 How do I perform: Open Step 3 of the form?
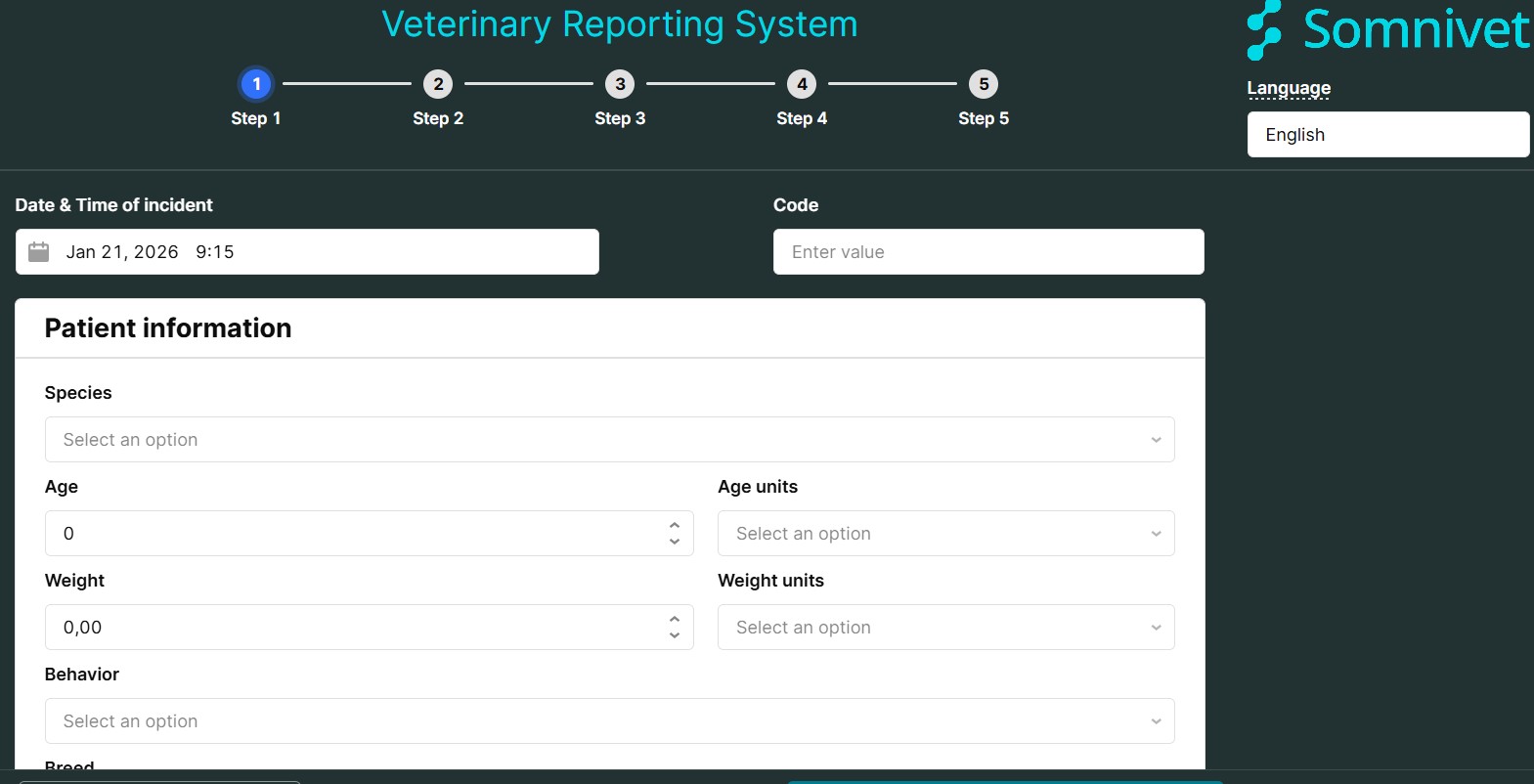[x=620, y=84]
